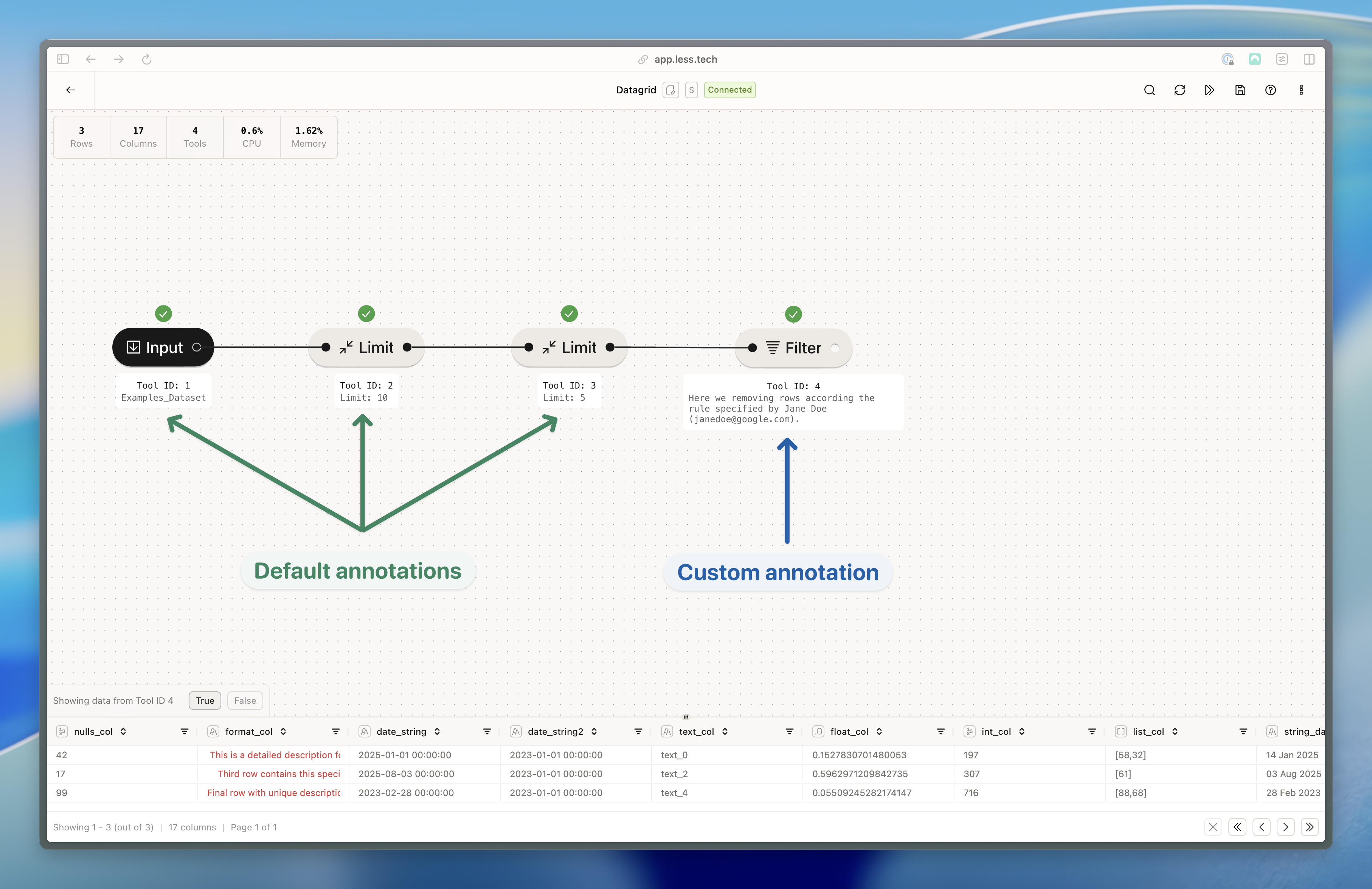Click the Input node in the workflow
The image size is (1372, 889).
click(x=163, y=347)
